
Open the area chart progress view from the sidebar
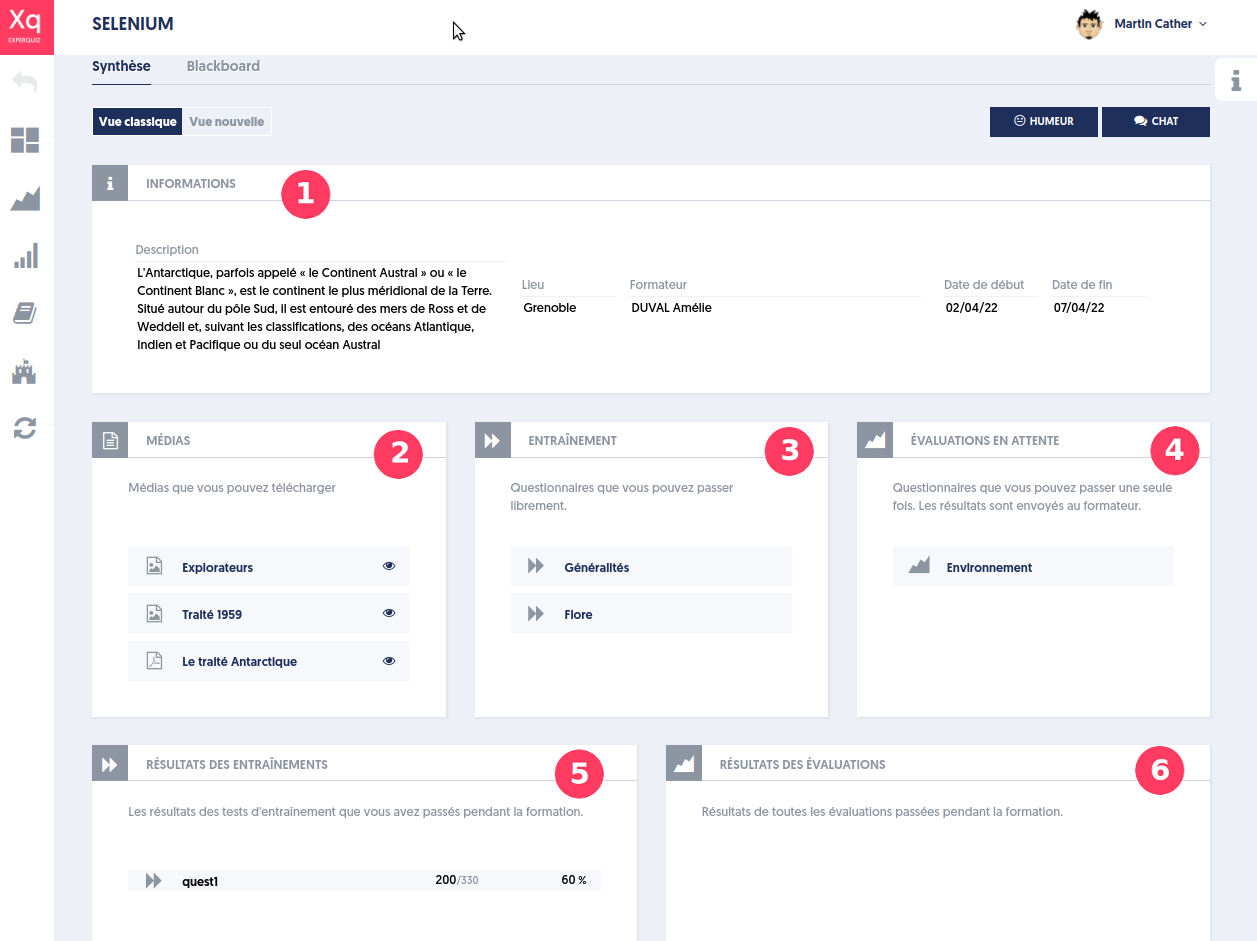(25, 198)
